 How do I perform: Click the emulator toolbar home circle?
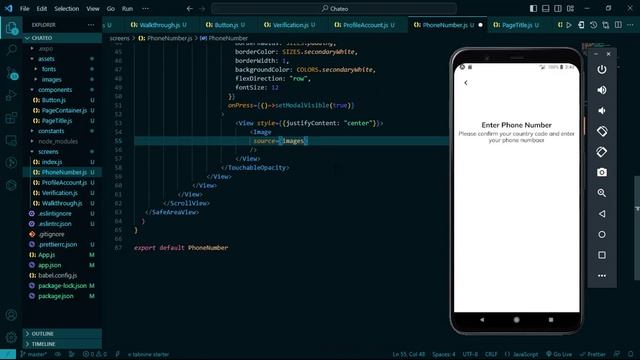[x=602, y=234]
